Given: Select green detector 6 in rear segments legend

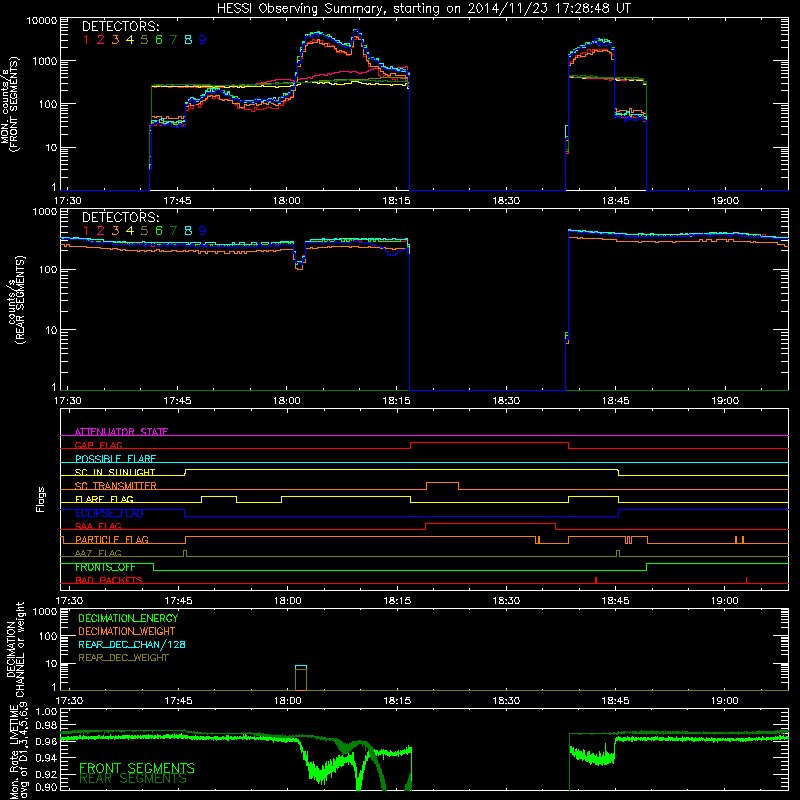Looking at the screenshot, I should 159,231.
